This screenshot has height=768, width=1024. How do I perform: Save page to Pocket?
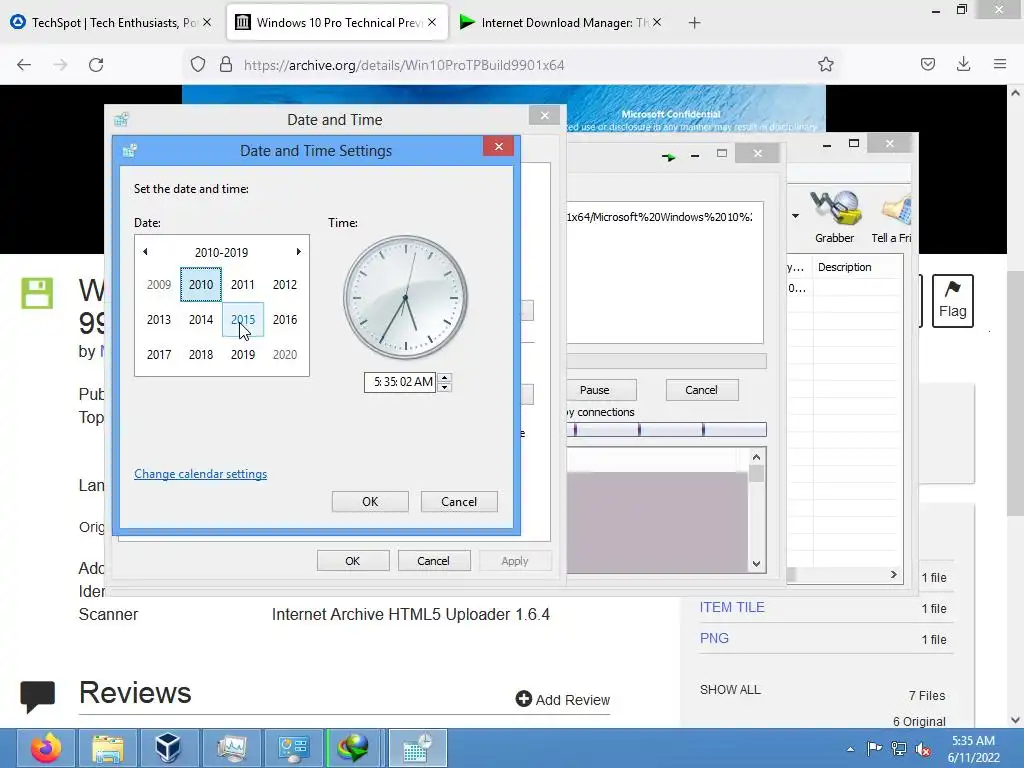tap(928, 64)
